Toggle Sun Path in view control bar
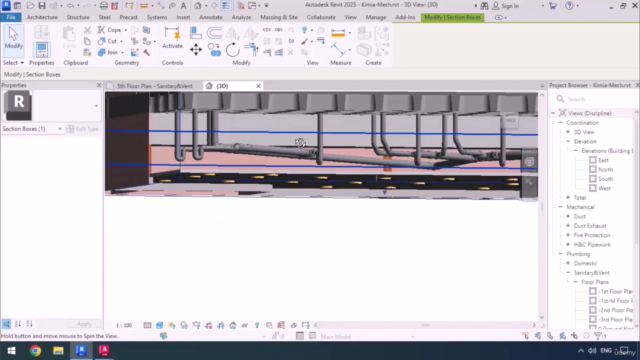 (172, 325)
